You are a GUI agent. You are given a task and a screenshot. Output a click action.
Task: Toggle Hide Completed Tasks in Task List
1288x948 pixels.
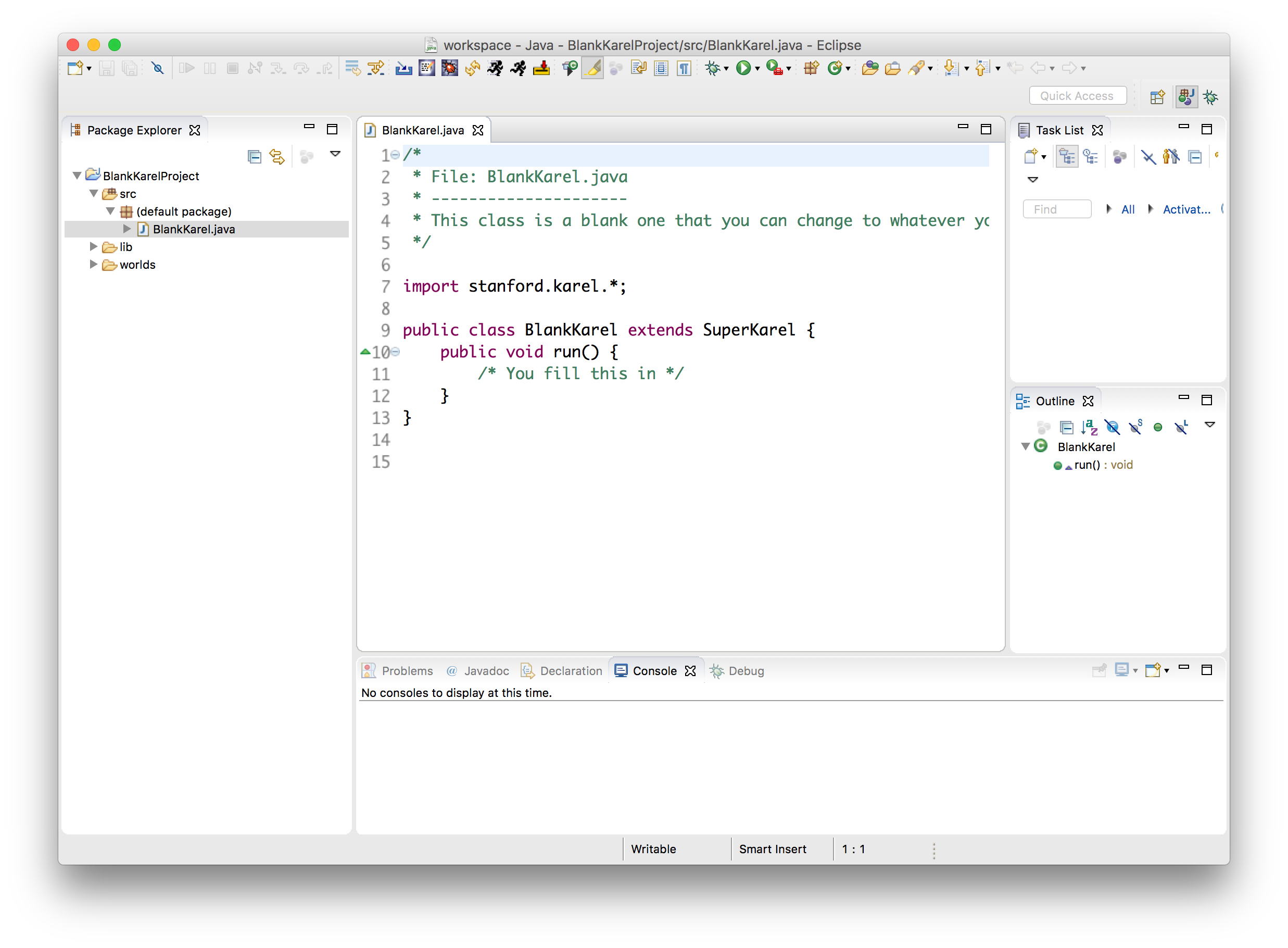pos(1147,156)
